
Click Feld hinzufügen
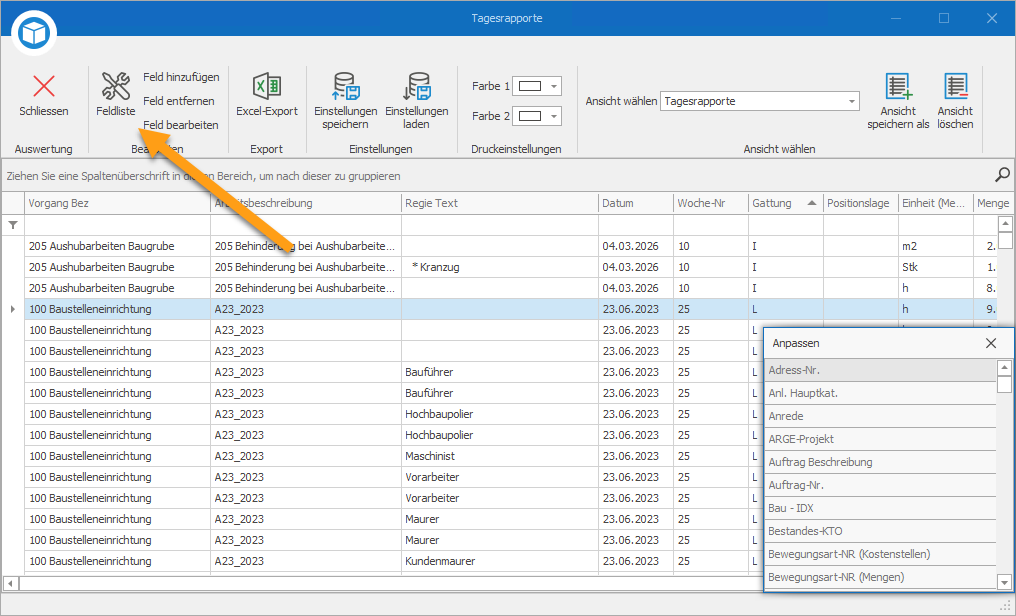click(x=181, y=77)
